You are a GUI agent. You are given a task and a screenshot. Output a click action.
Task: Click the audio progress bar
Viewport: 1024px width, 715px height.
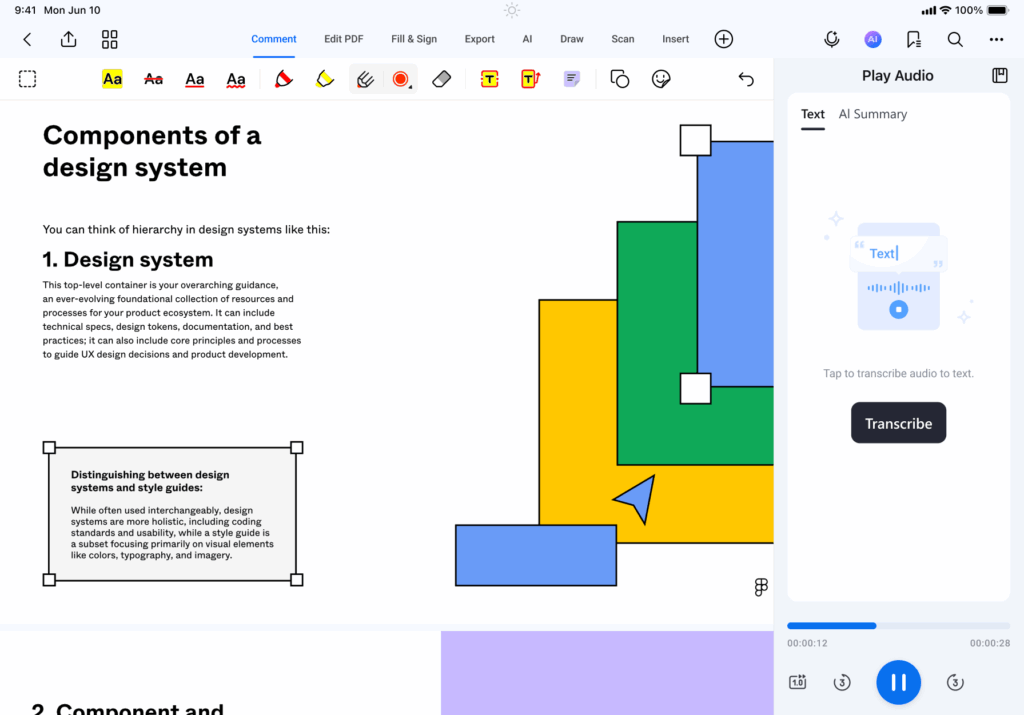tap(898, 626)
